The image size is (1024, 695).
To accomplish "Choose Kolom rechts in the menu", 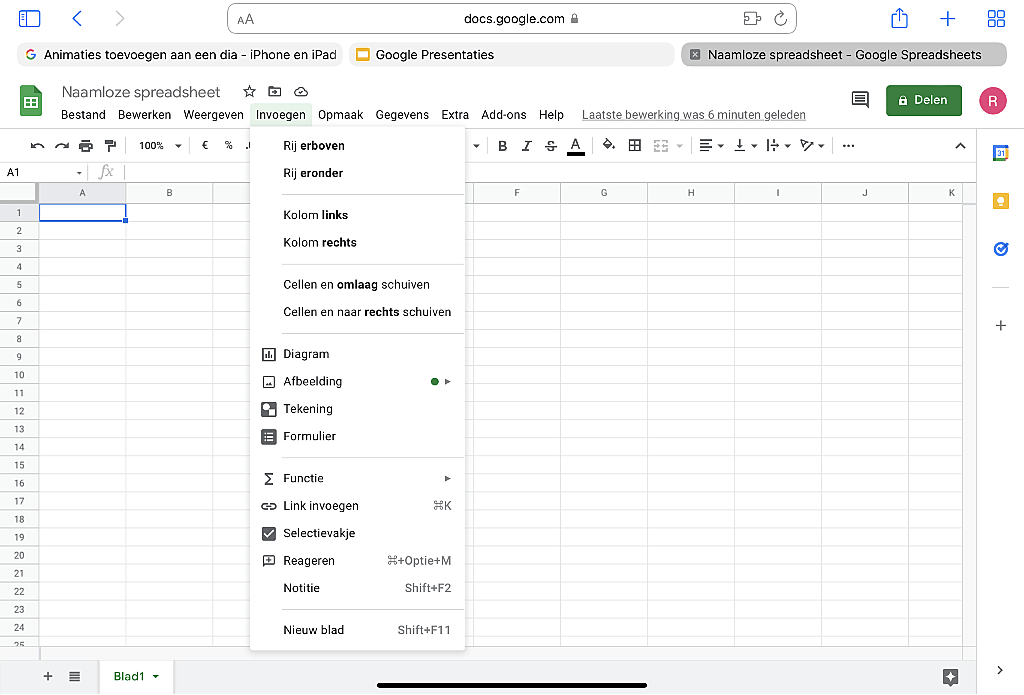I will (357, 242).
